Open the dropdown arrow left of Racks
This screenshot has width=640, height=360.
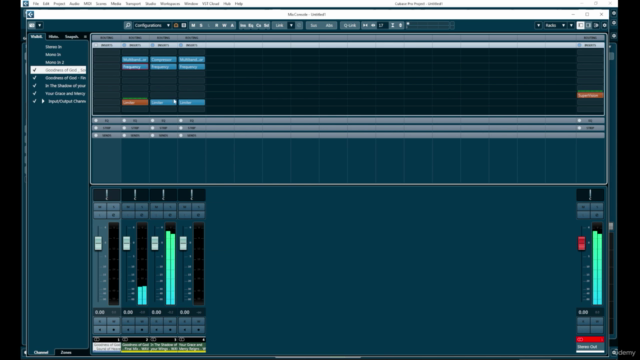click(x=538, y=25)
